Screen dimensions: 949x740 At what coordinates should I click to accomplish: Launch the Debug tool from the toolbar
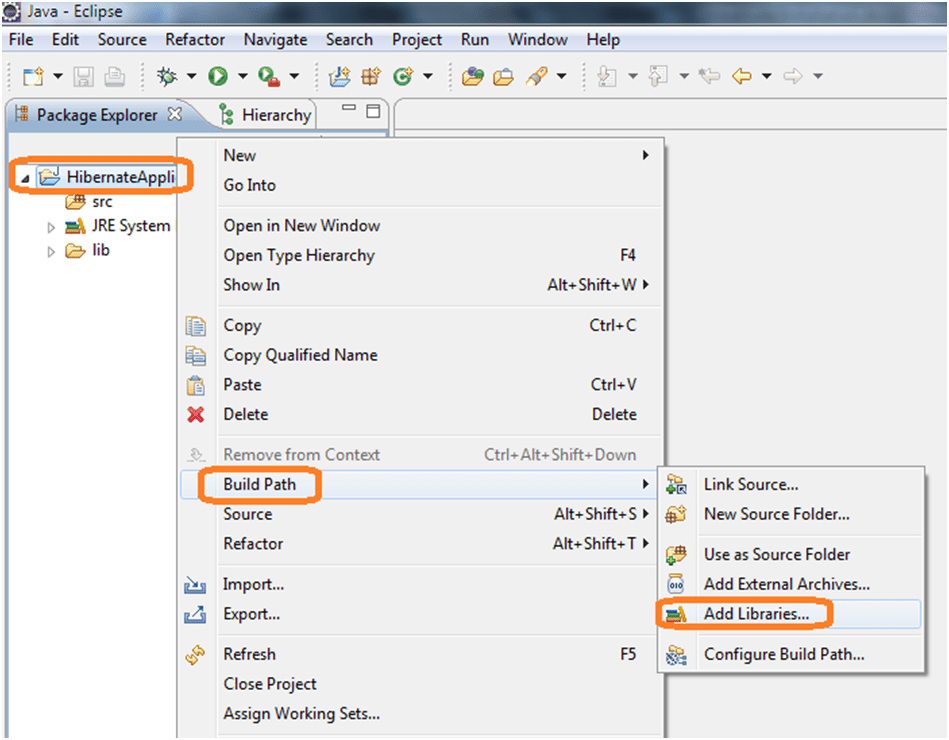click(168, 76)
